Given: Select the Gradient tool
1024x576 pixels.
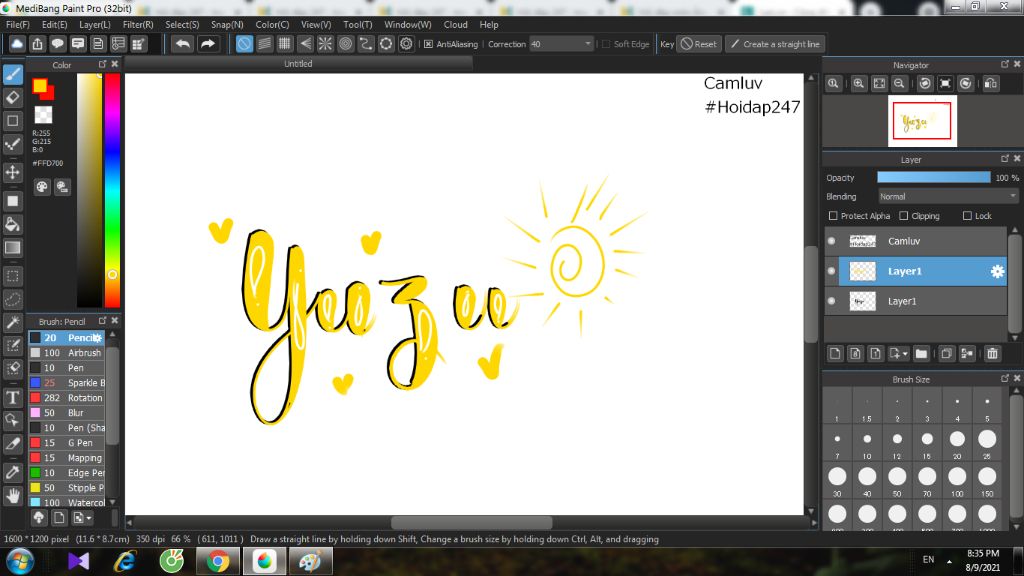Looking at the screenshot, I should (x=12, y=248).
